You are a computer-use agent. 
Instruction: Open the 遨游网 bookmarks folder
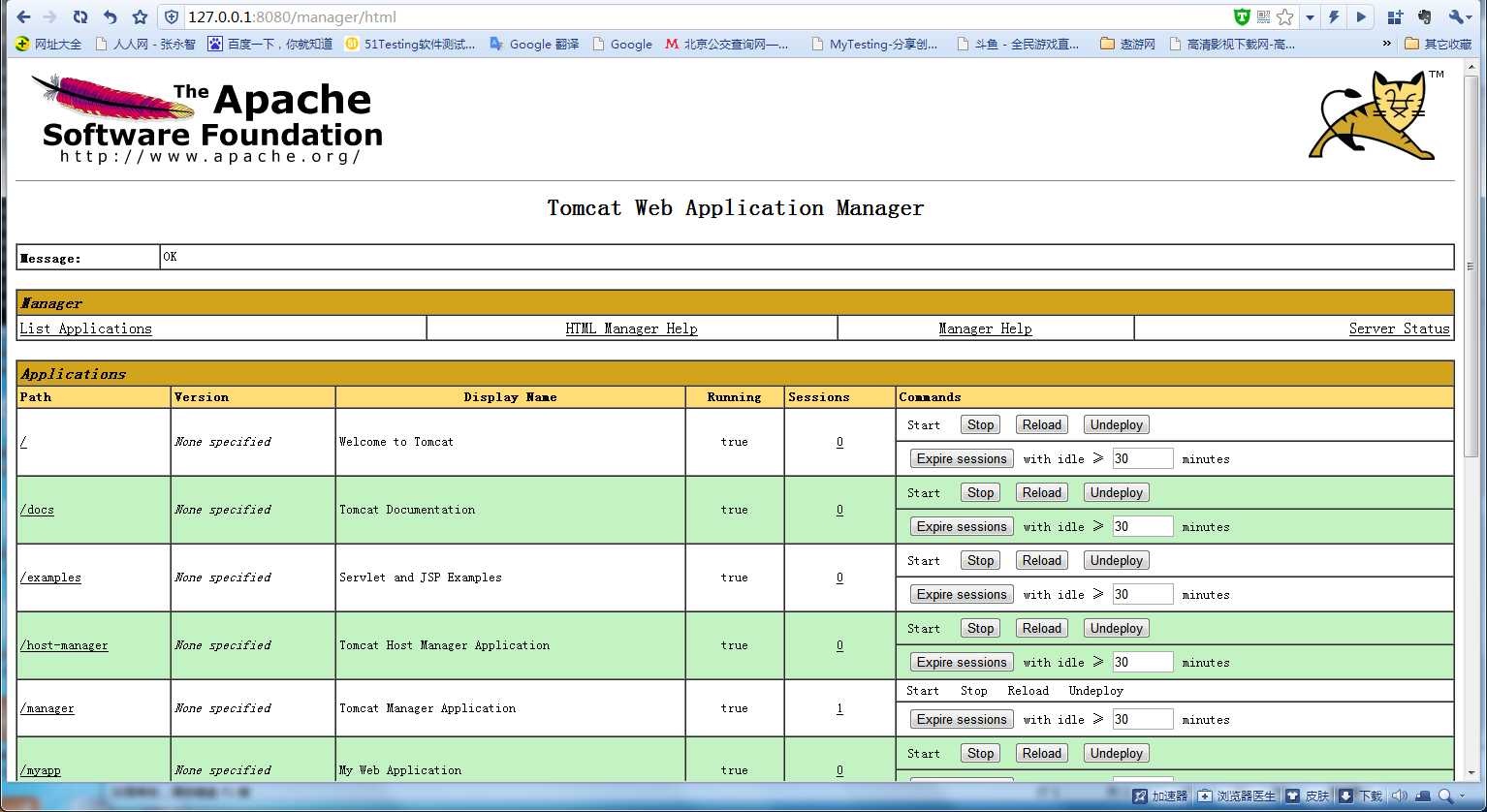coord(1128,44)
